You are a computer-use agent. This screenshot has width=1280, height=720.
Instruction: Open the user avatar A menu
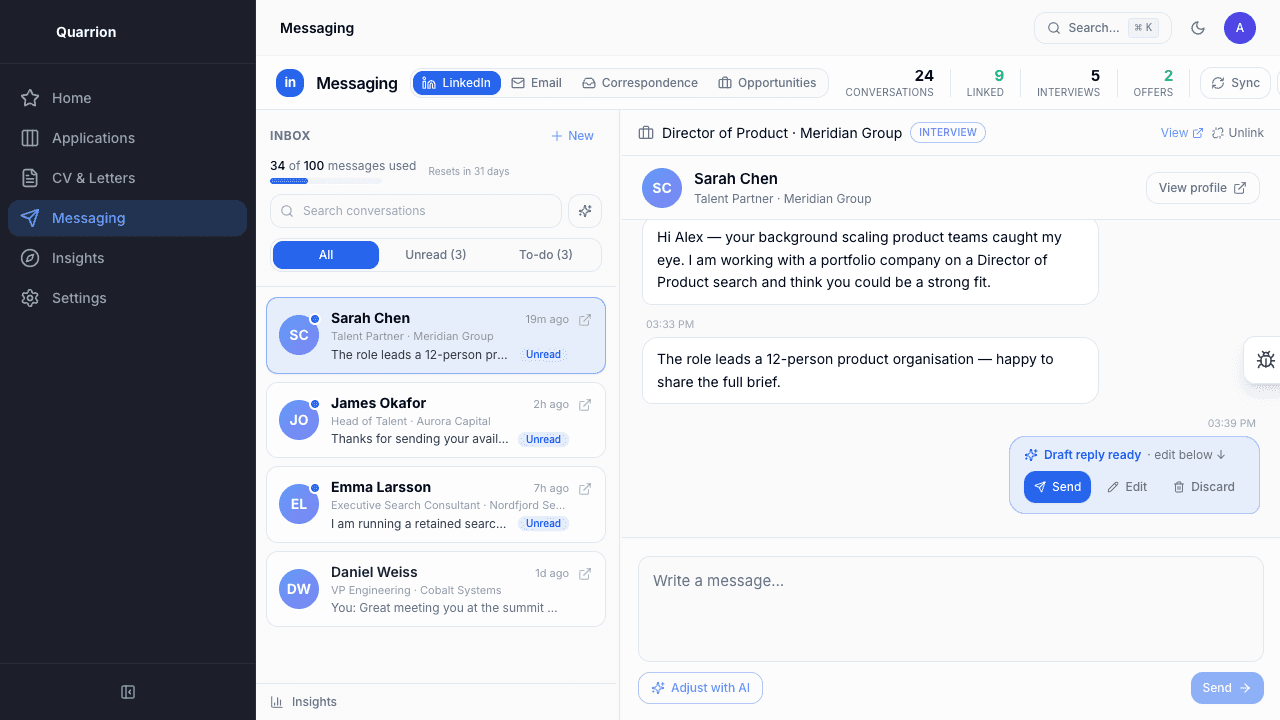(1240, 28)
